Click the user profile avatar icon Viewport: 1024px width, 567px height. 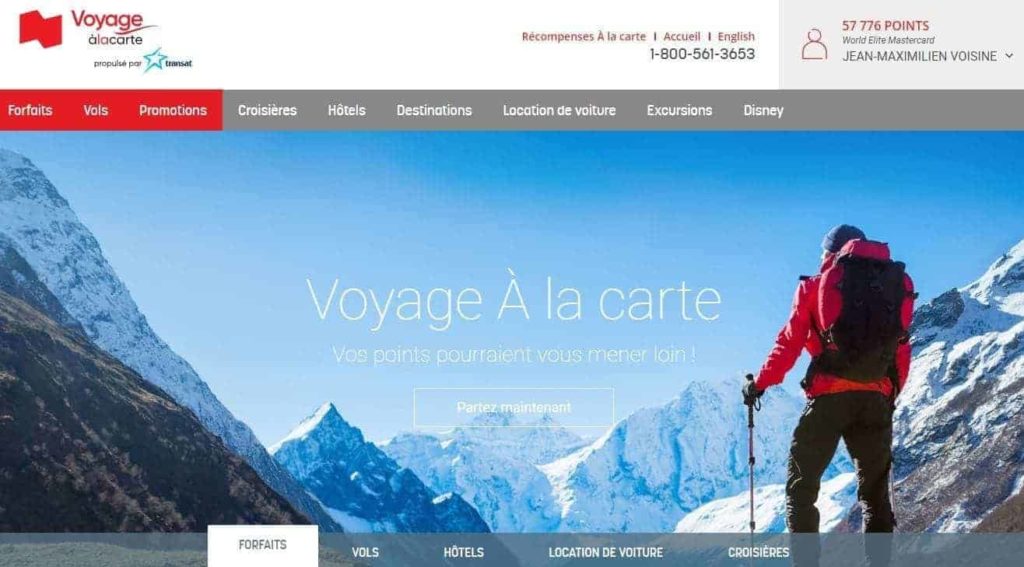coord(814,44)
